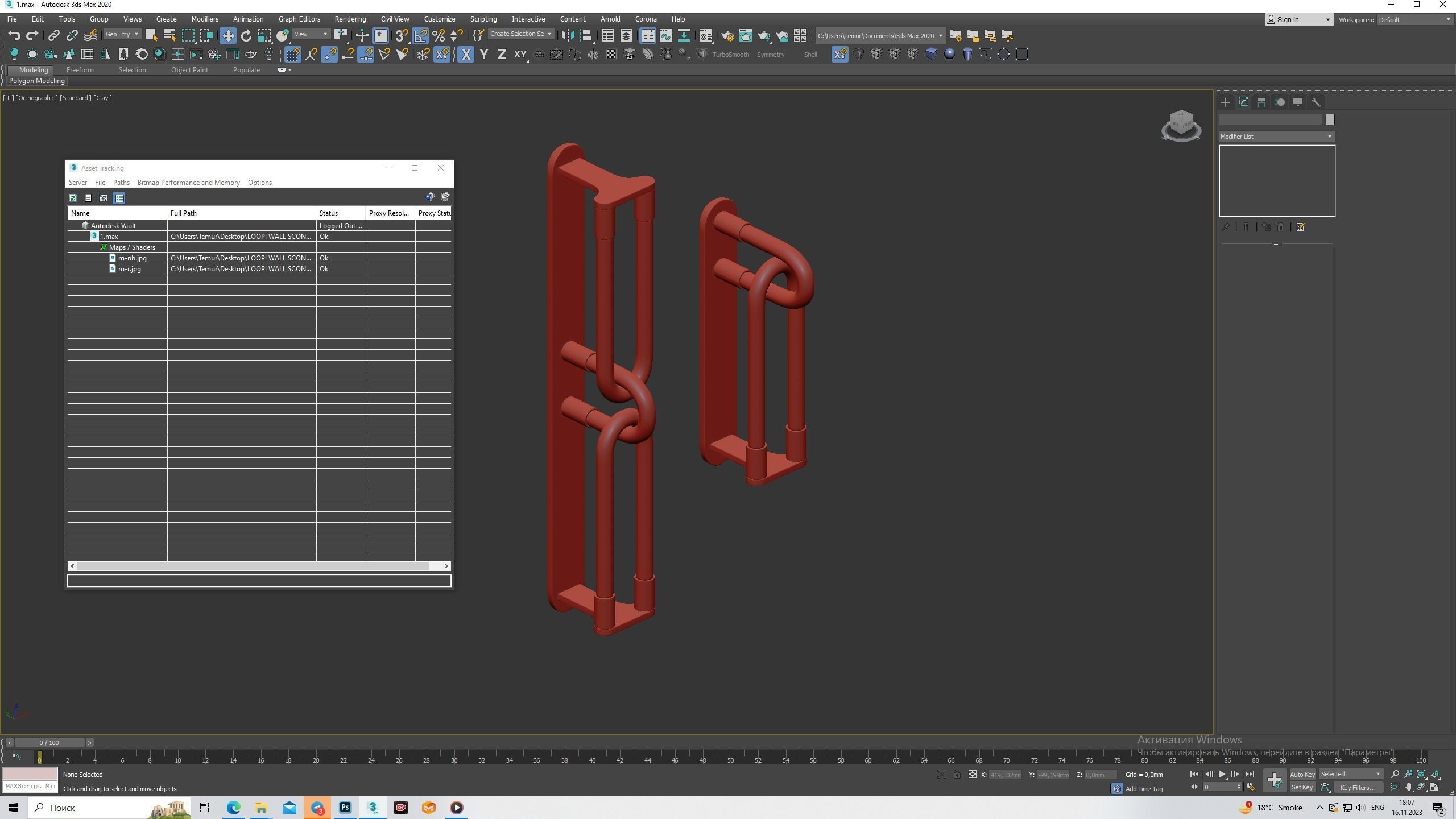
Task: Click Pin Stack icon under modifier stack
Action: [x=1226, y=227]
